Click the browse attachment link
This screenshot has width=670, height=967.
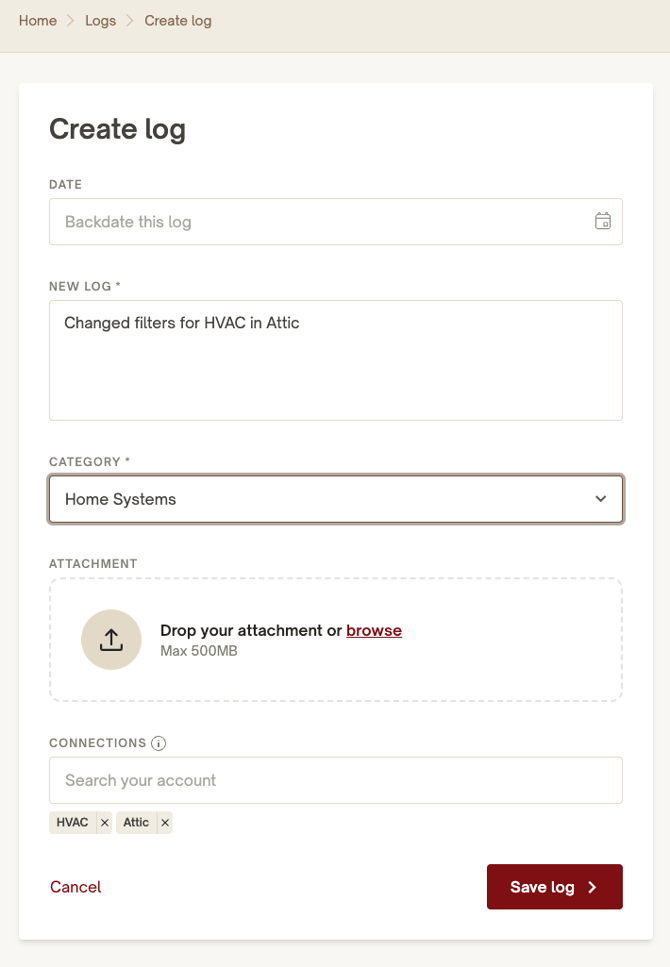(374, 630)
